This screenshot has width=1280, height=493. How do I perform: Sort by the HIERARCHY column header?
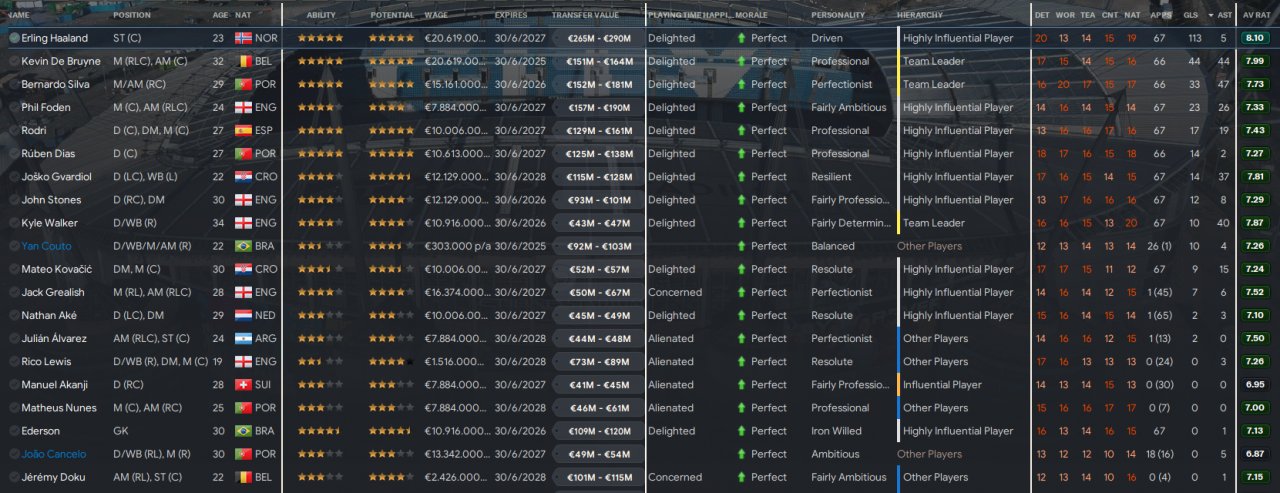click(919, 15)
